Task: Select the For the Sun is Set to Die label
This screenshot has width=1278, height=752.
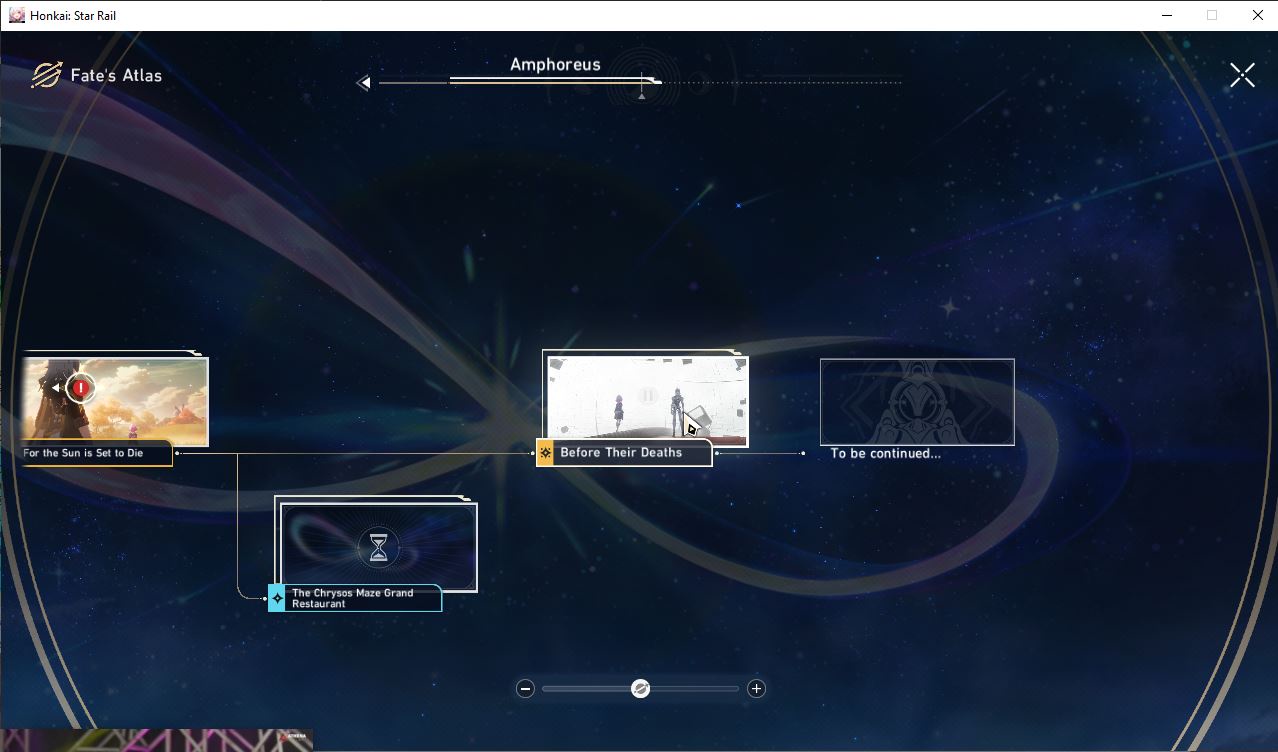Action: click(83, 453)
